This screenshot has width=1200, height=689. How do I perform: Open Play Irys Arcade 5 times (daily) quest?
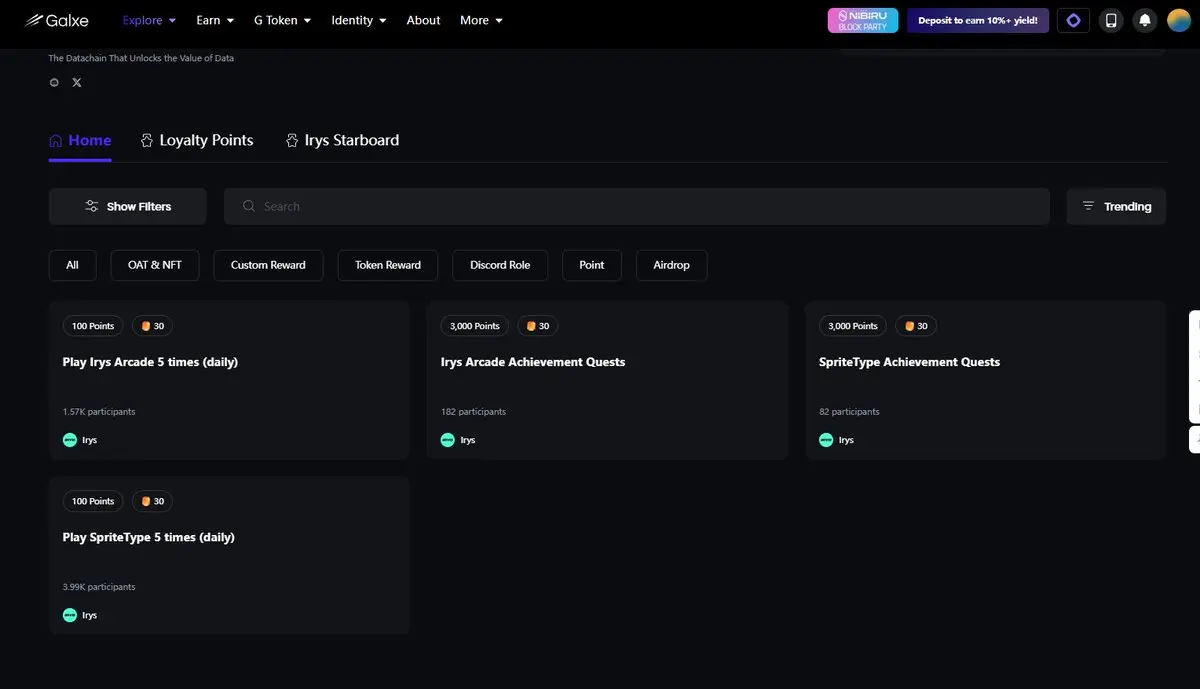pos(229,380)
